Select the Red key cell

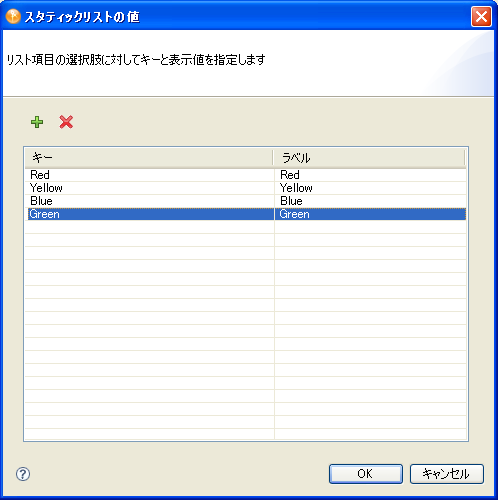click(x=150, y=175)
